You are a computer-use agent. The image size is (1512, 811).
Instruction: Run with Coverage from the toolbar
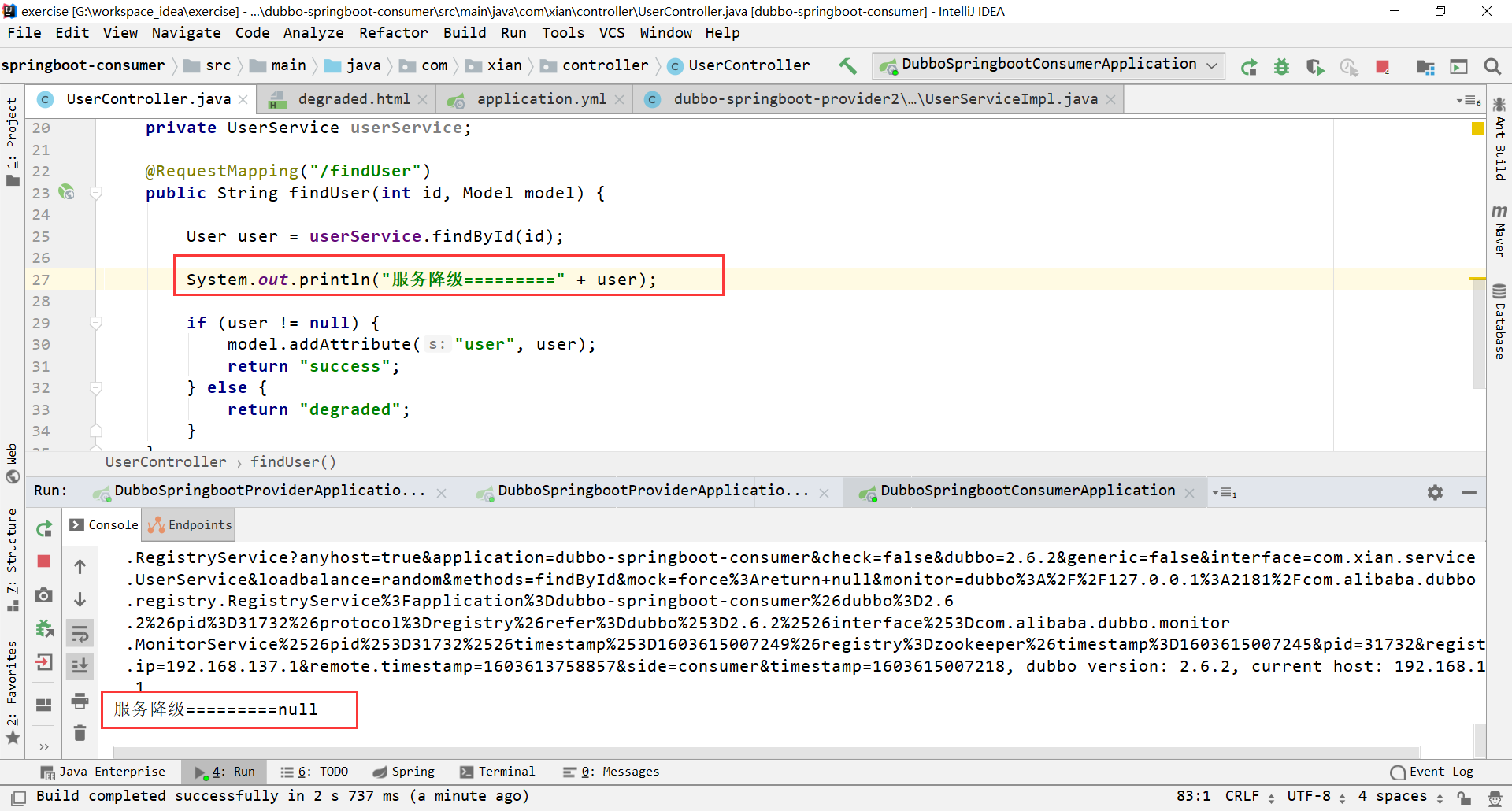pyautogui.click(x=1315, y=67)
